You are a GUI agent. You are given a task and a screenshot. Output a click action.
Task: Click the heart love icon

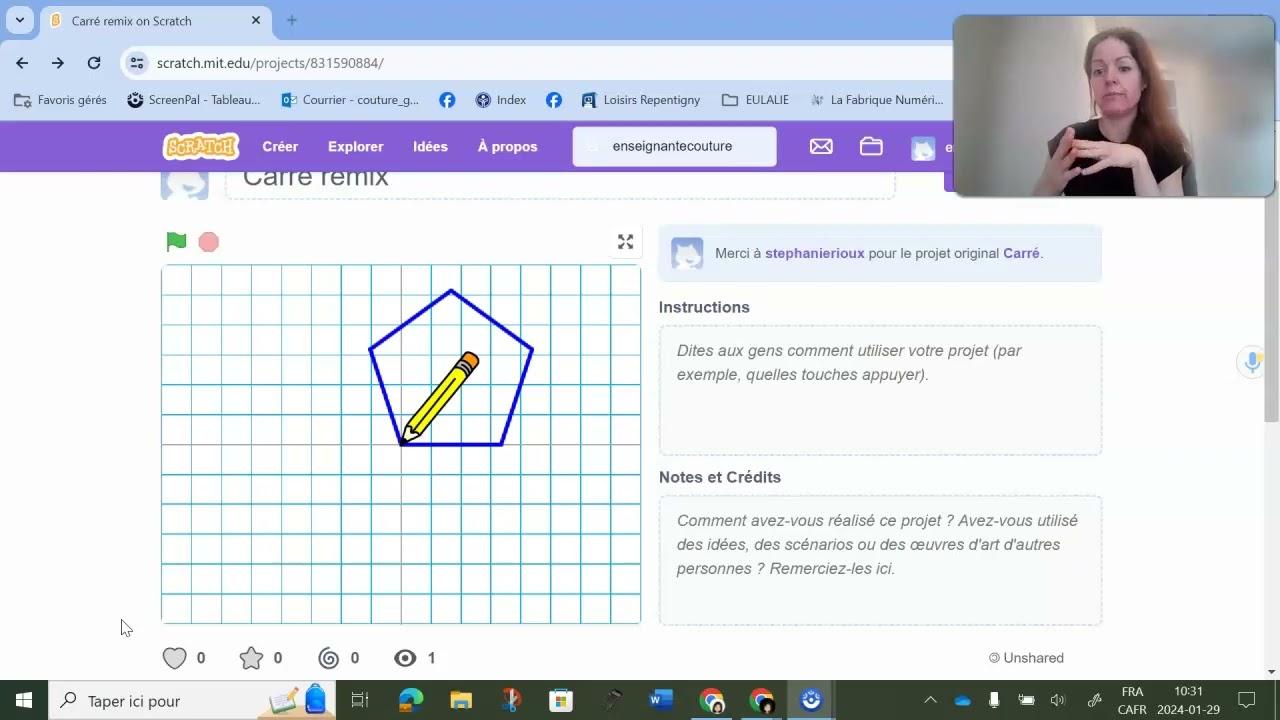(x=174, y=658)
